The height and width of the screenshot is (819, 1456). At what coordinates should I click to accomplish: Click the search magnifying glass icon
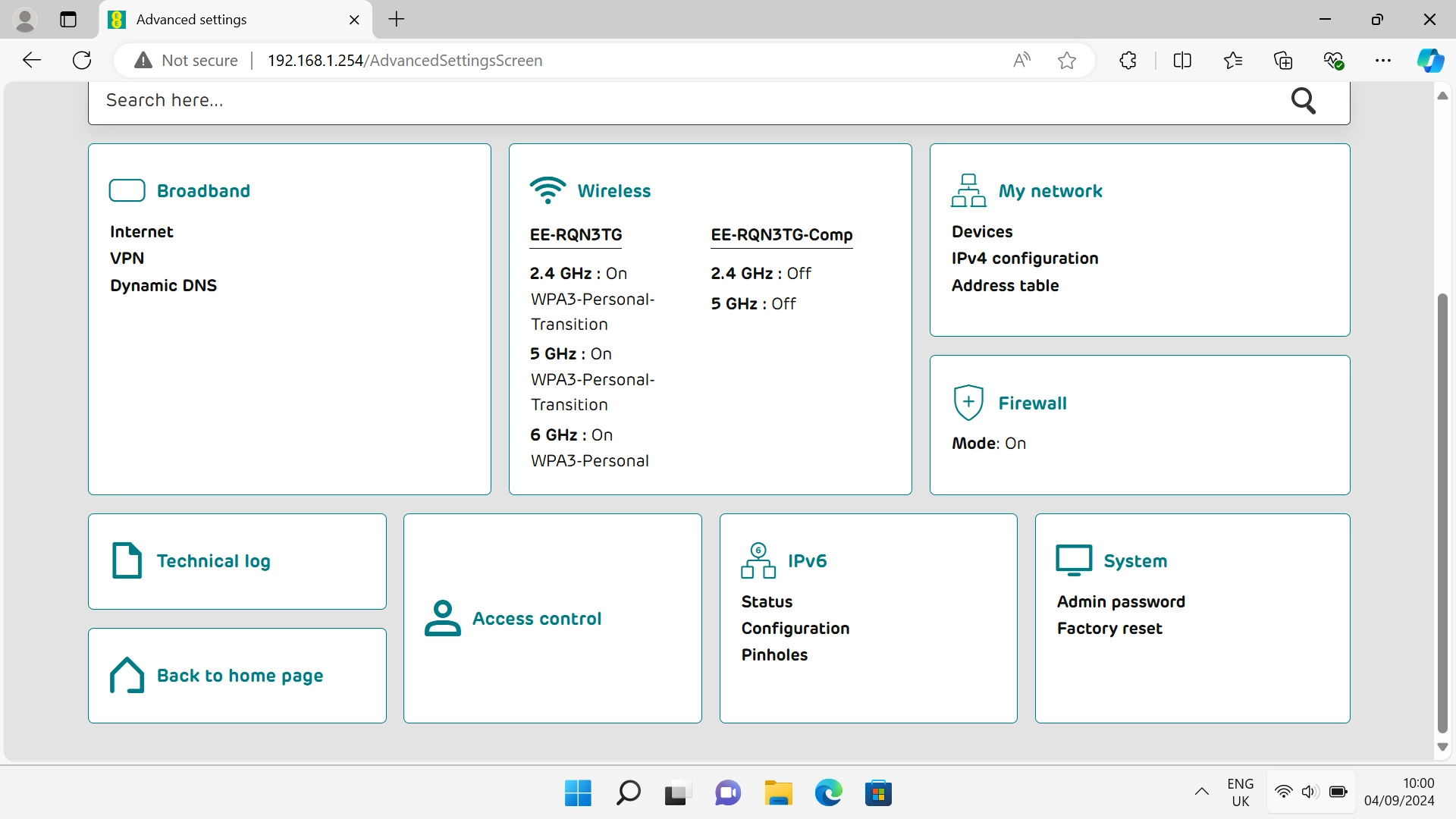click(x=1304, y=100)
